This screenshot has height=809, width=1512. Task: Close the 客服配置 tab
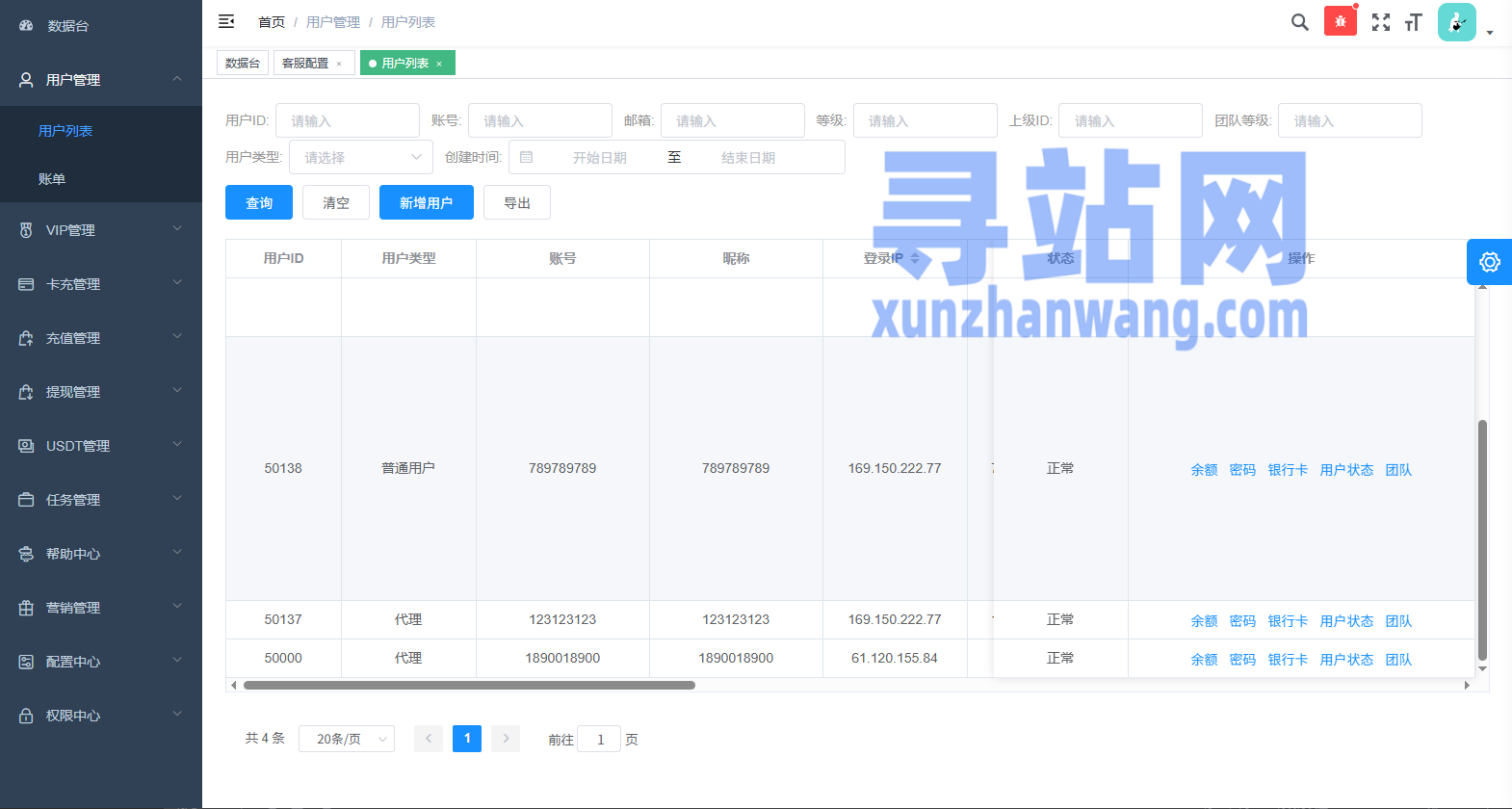[339, 64]
